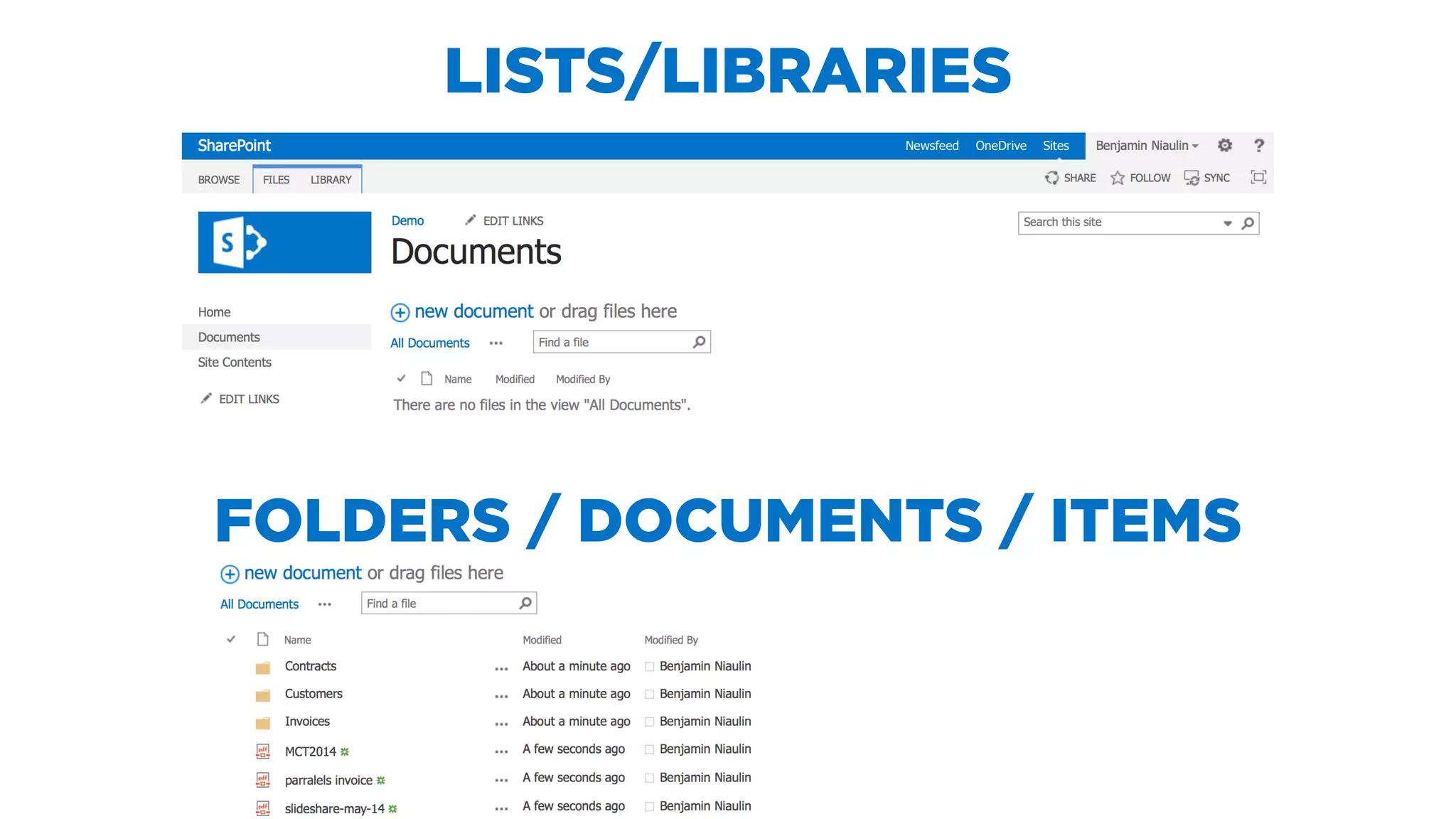
Task: Click EDIT LINKS in left navigation
Action: [x=249, y=399]
